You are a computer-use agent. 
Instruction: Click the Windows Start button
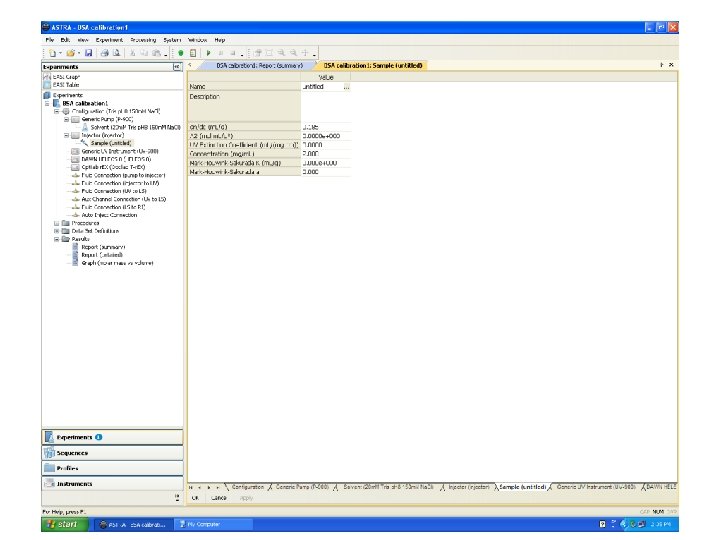tap(63, 524)
